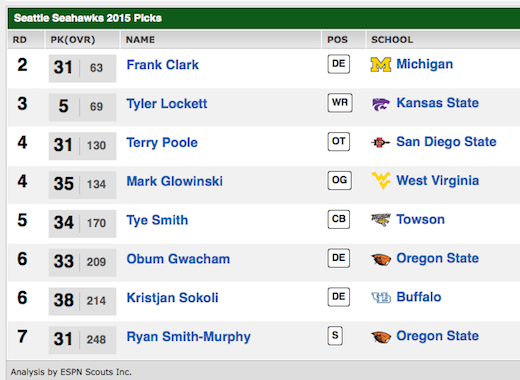Image resolution: width=520 pixels, height=380 pixels.
Task: Select the Terry Poole name link
Action: (162, 143)
